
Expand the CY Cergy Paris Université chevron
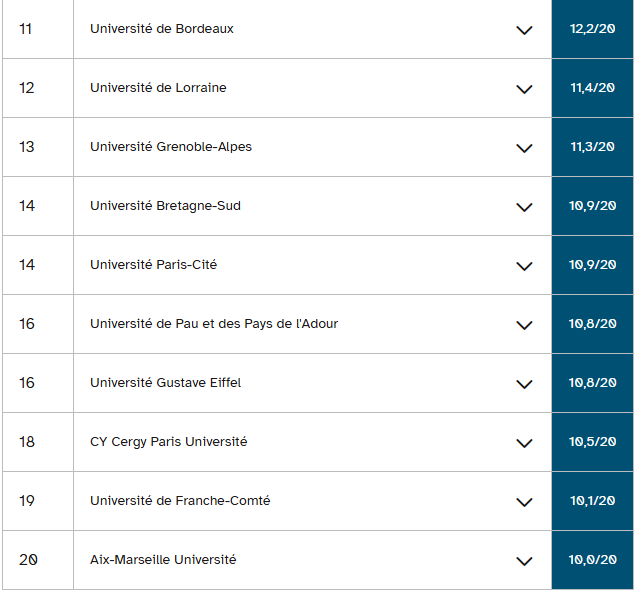pos(524,443)
